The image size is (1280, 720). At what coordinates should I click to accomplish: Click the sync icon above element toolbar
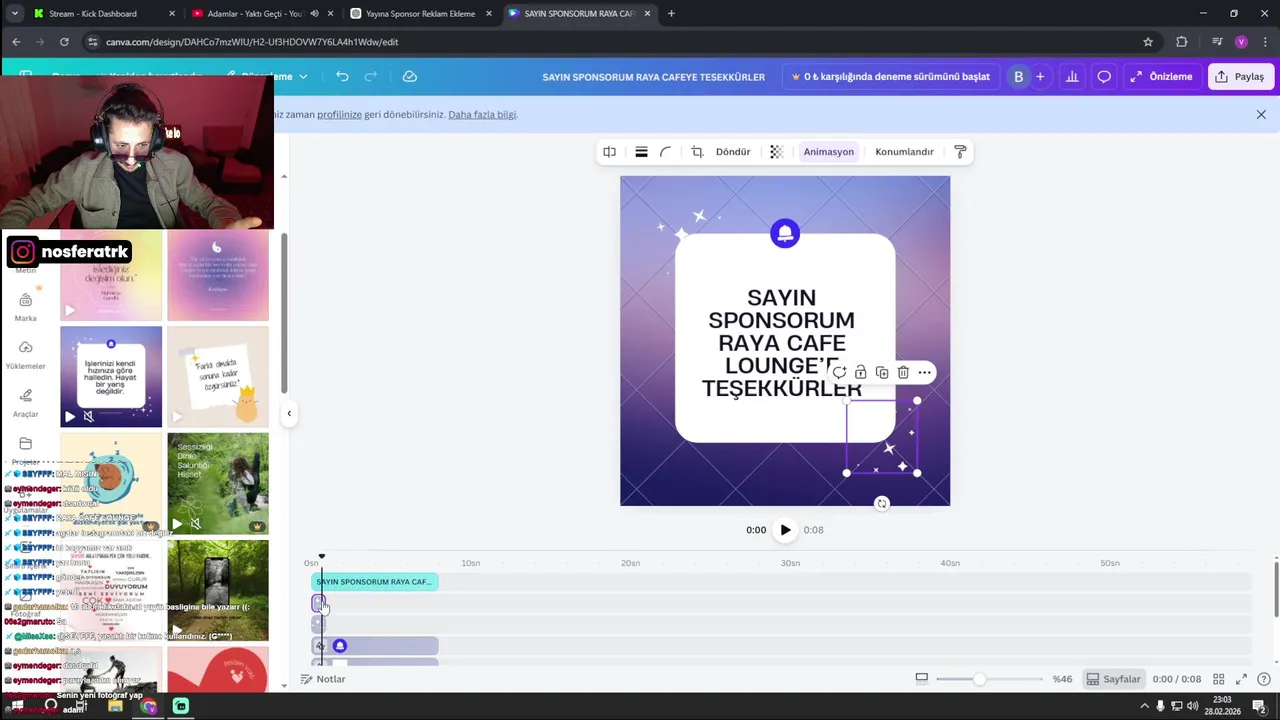tap(839, 372)
